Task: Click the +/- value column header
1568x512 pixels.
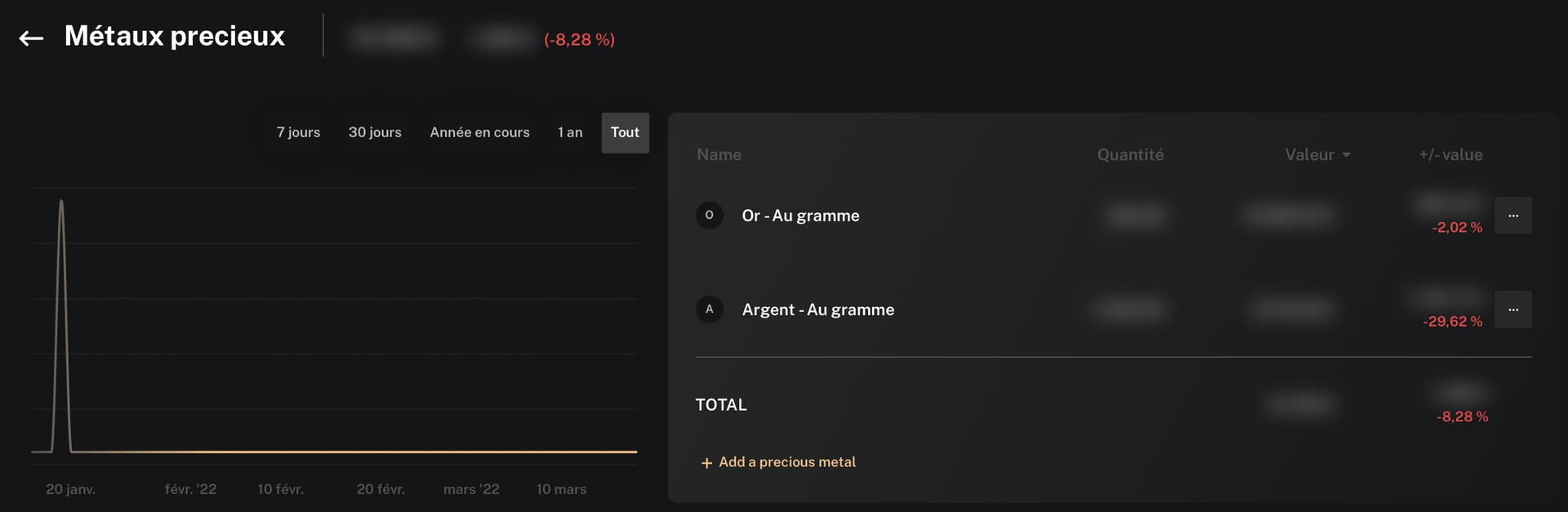Action: click(1450, 154)
